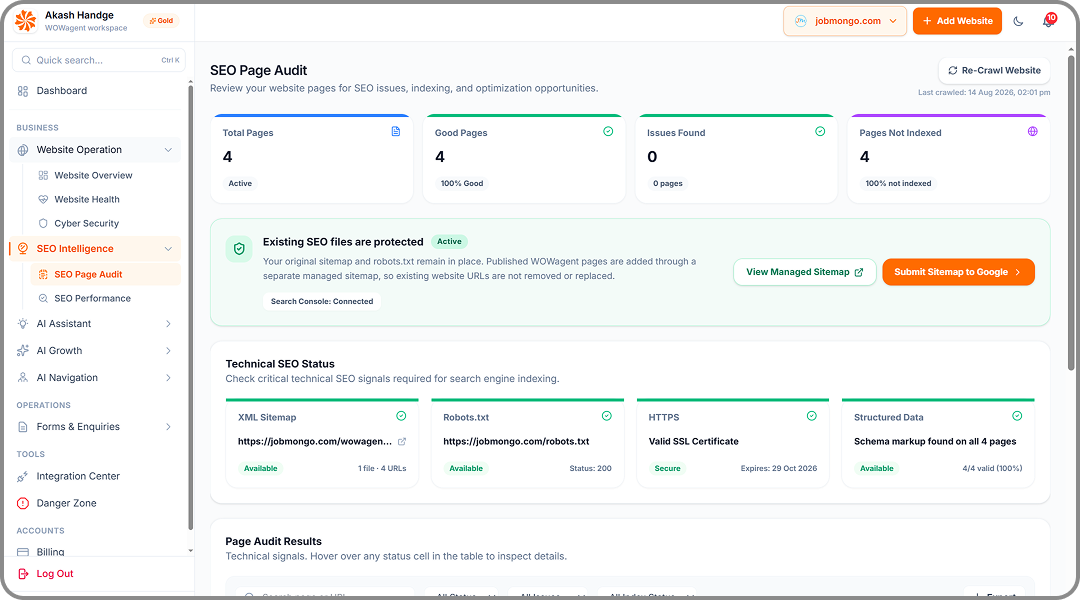Toggle dark mode moon icon
1080x600 pixels.
(1018, 21)
